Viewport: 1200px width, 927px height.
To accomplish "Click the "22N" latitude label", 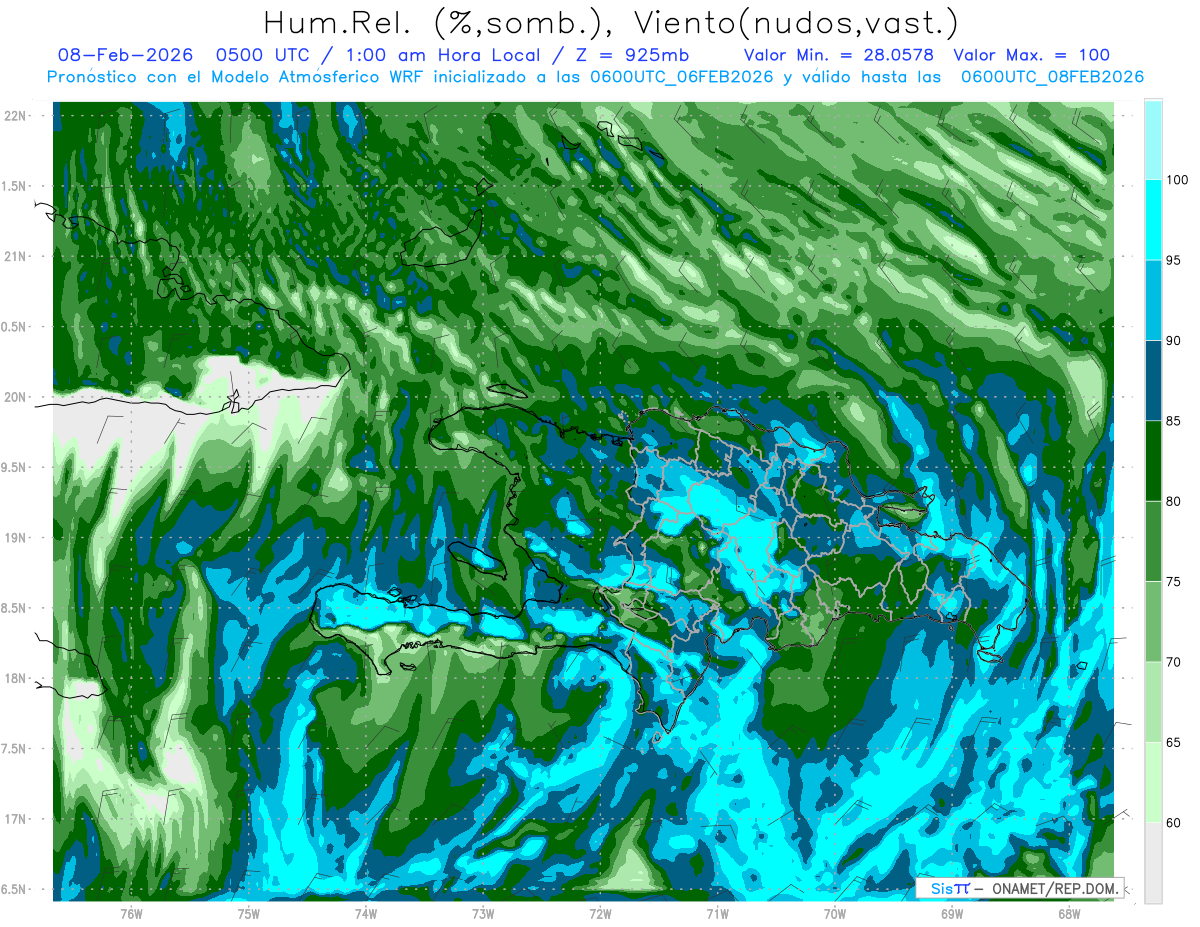I will (15, 116).
